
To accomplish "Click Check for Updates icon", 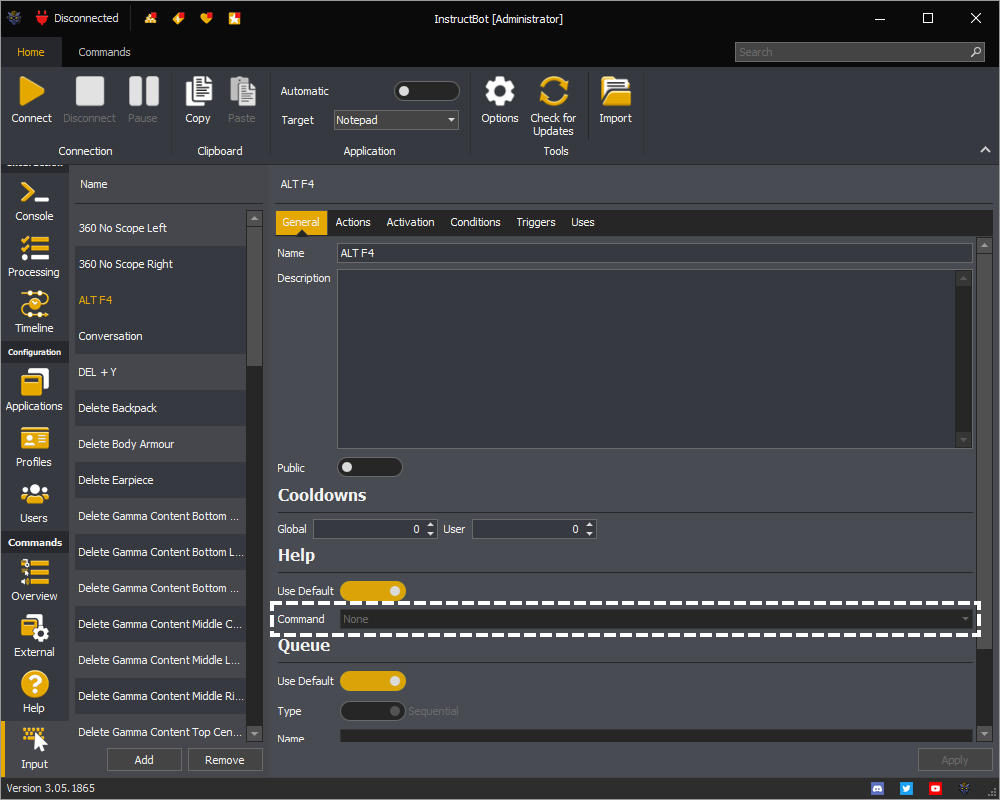I will pyautogui.click(x=554, y=91).
